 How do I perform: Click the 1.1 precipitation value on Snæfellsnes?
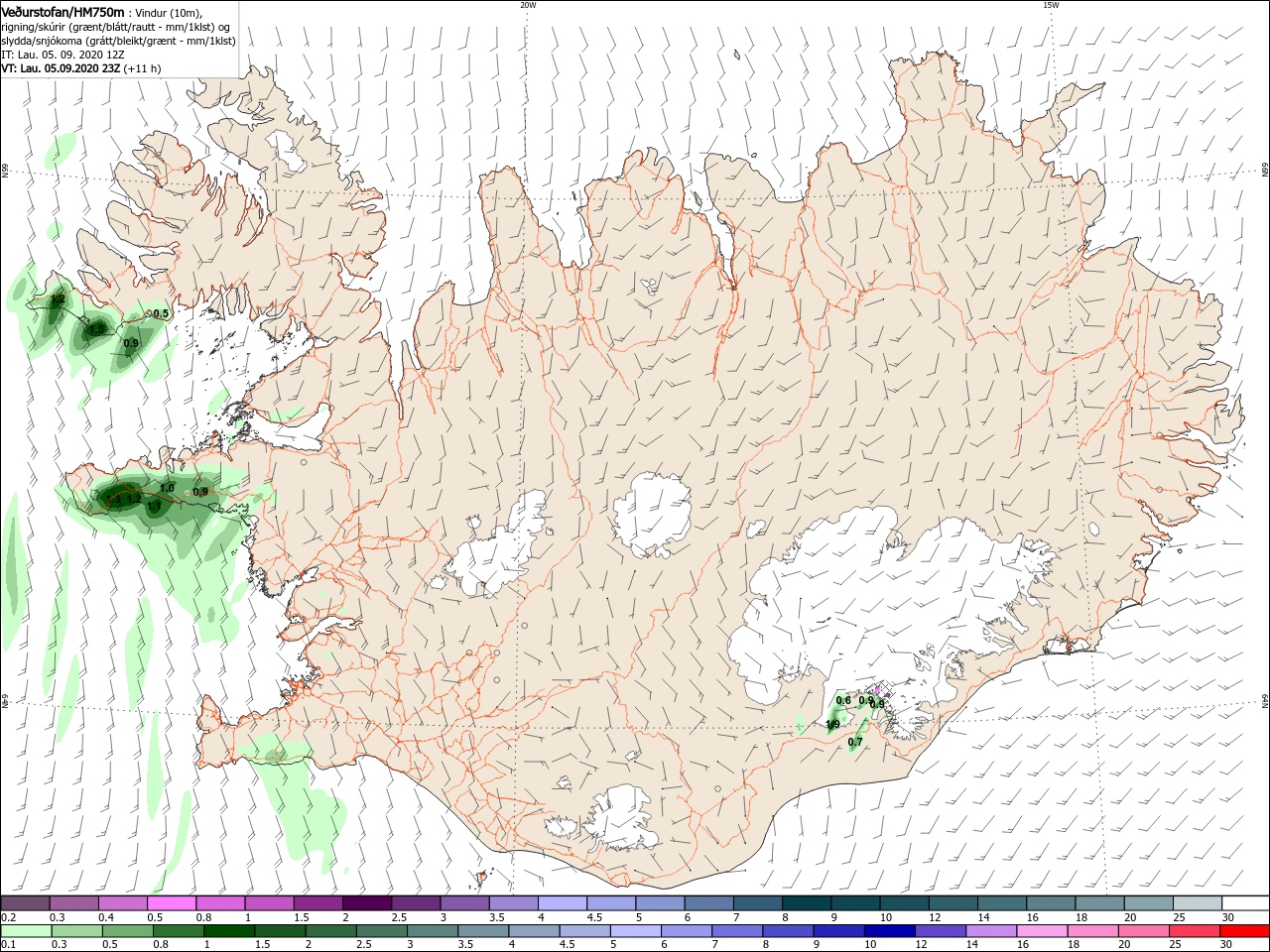(x=154, y=506)
